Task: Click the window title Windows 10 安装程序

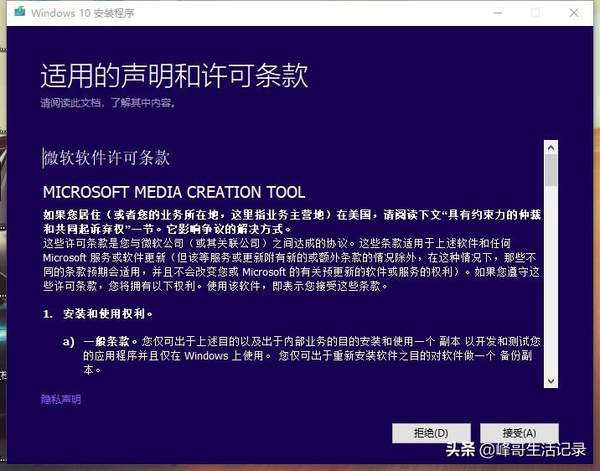Action: [x=83, y=13]
